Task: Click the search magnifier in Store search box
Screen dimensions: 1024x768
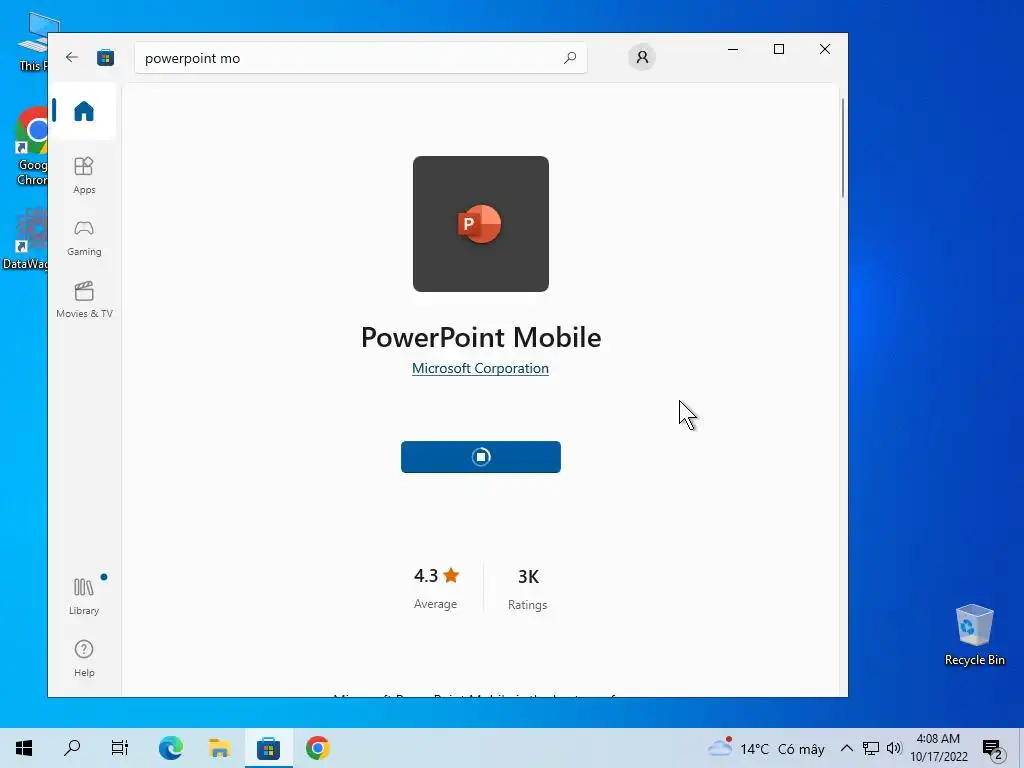Action: coord(569,57)
